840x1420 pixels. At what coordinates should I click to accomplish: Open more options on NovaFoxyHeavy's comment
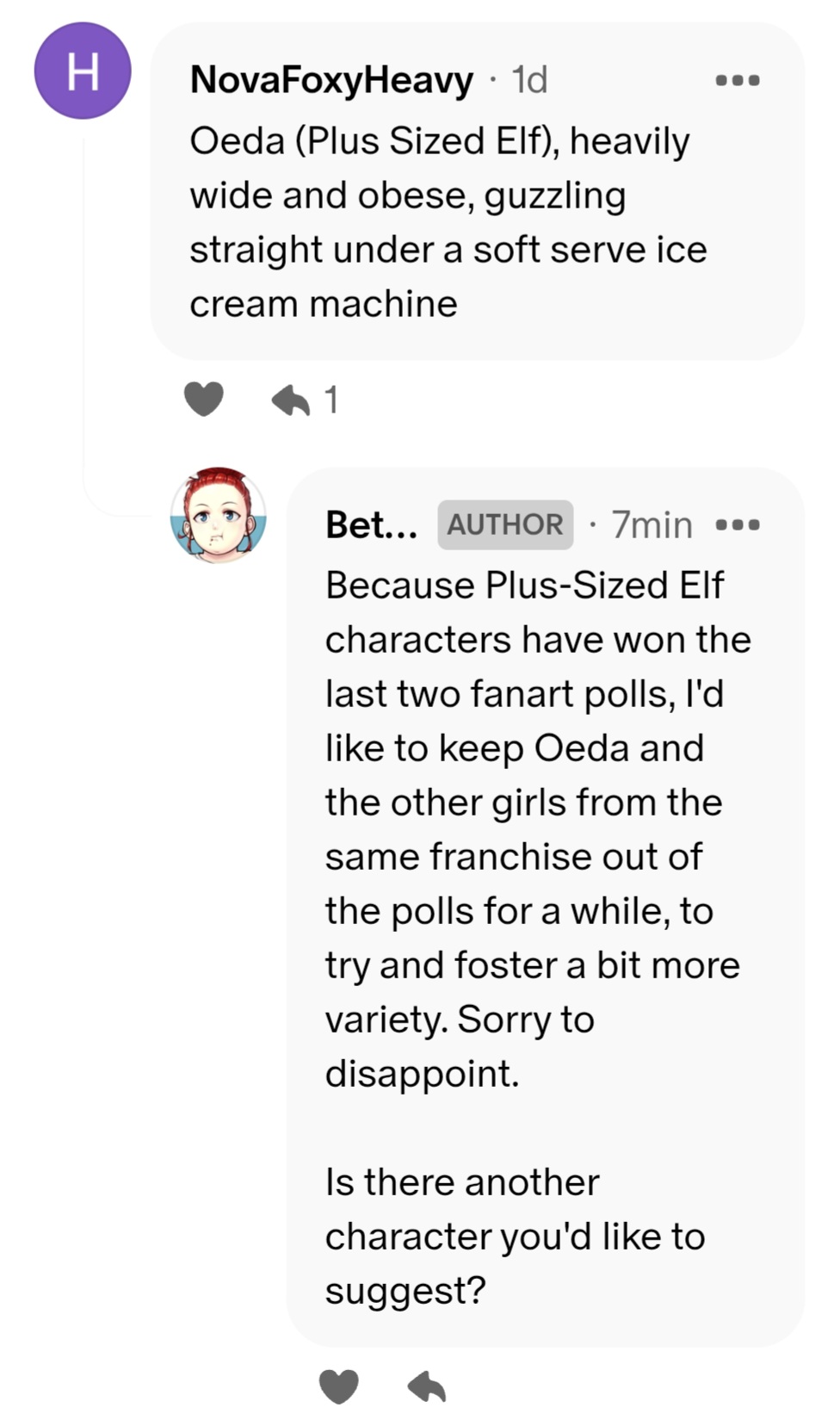[738, 81]
